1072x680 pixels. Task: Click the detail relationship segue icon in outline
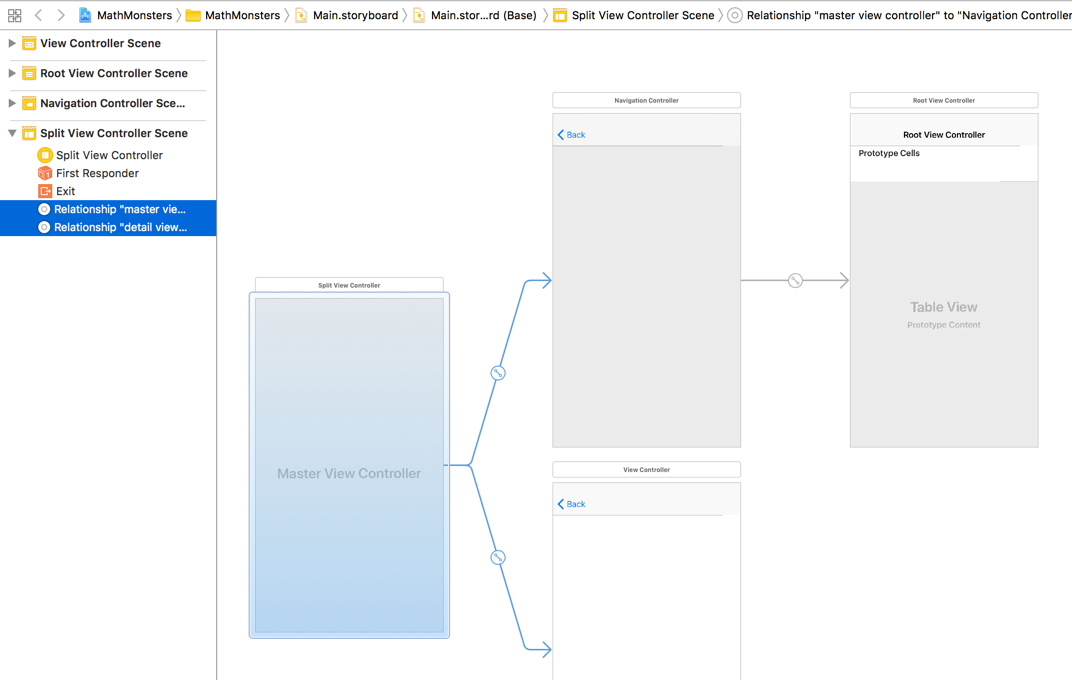coord(44,227)
